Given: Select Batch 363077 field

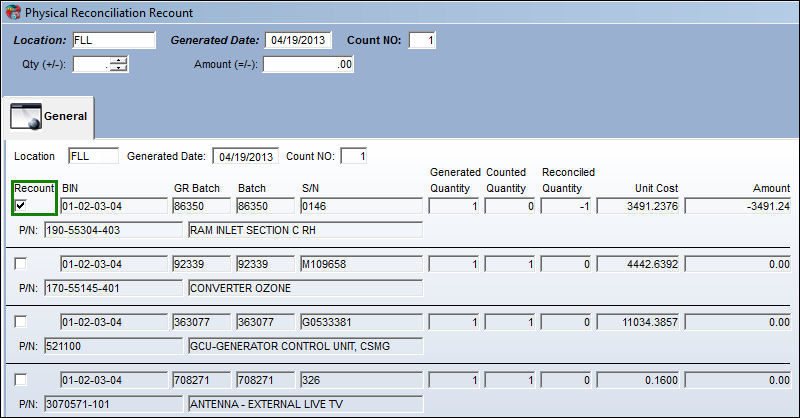Looking at the screenshot, I should 265,323.
